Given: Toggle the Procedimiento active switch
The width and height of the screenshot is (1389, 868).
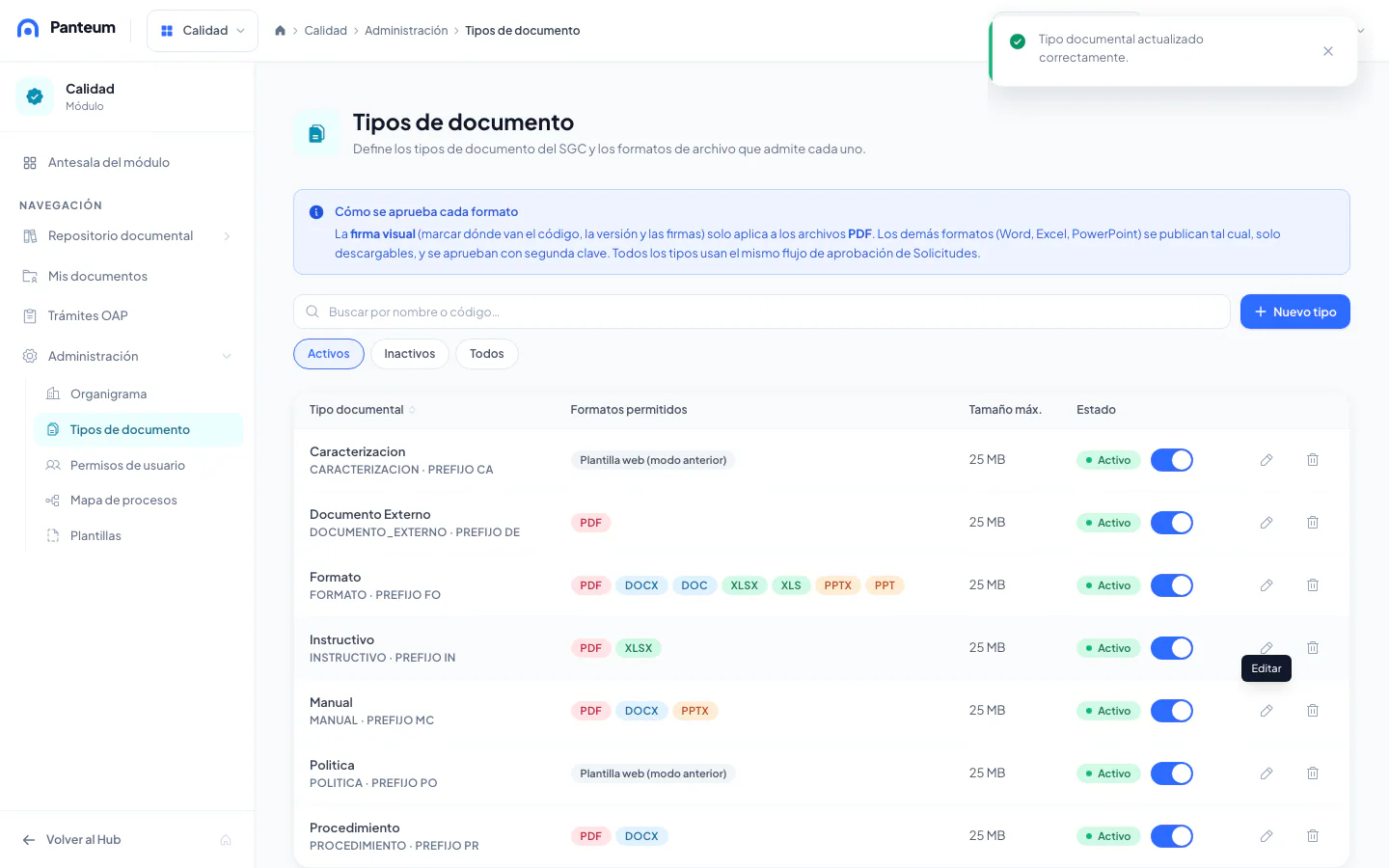Looking at the screenshot, I should click(1172, 836).
